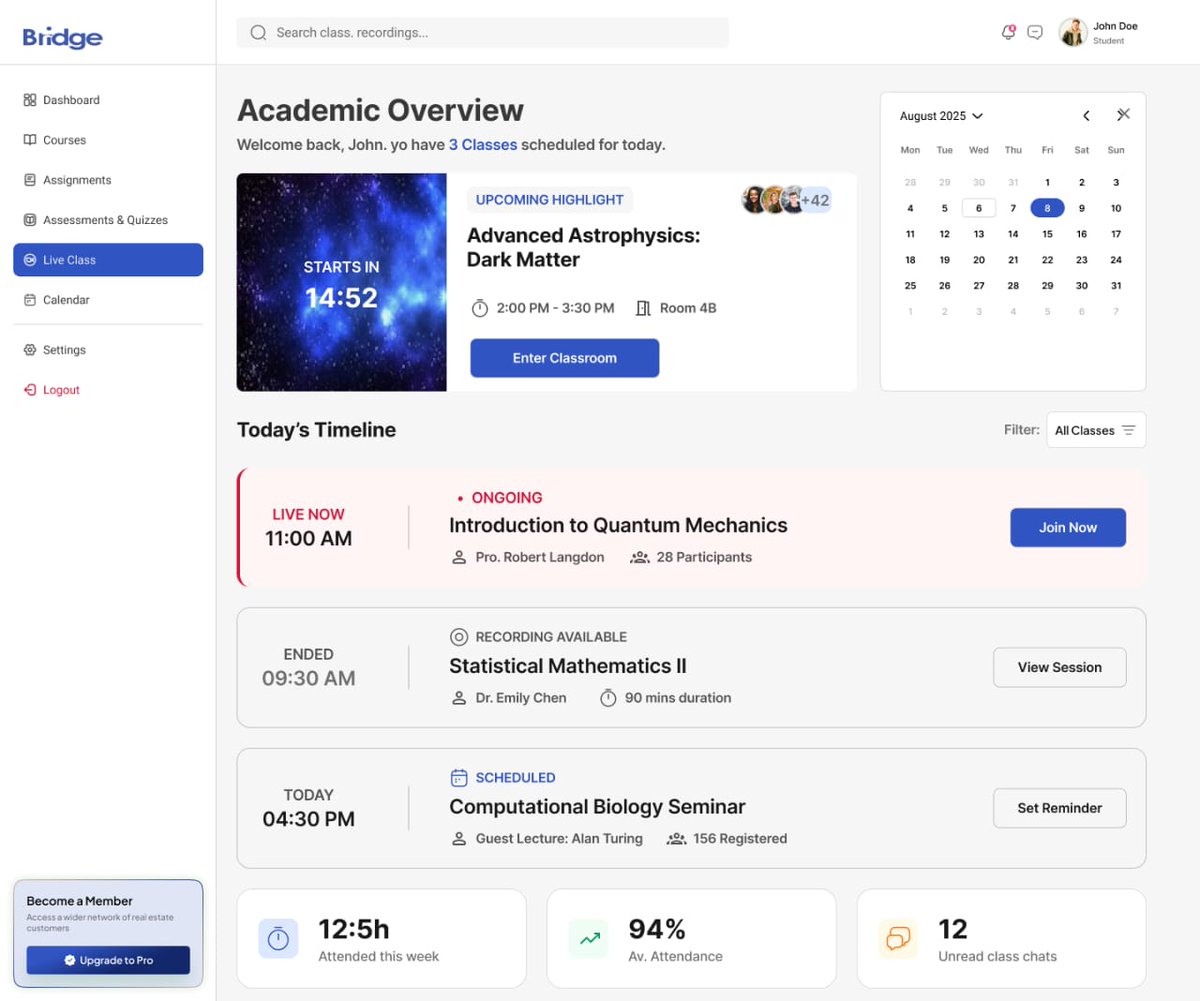
Task: Click the clock icon beside 2:00 PM - 3:30 PM
Action: click(x=479, y=308)
